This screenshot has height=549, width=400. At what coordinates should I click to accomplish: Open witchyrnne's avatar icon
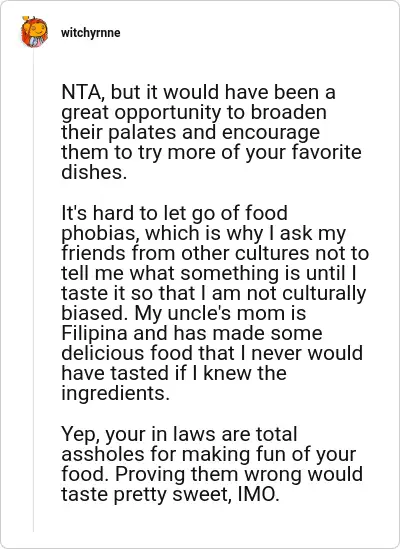pos(34,32)
